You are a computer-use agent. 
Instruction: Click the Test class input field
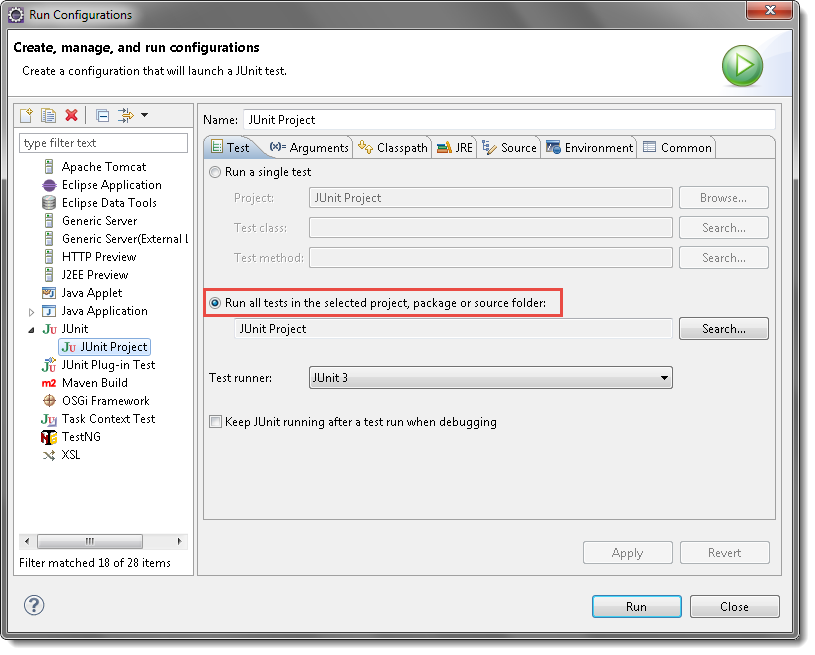click(x=491, y=228)
